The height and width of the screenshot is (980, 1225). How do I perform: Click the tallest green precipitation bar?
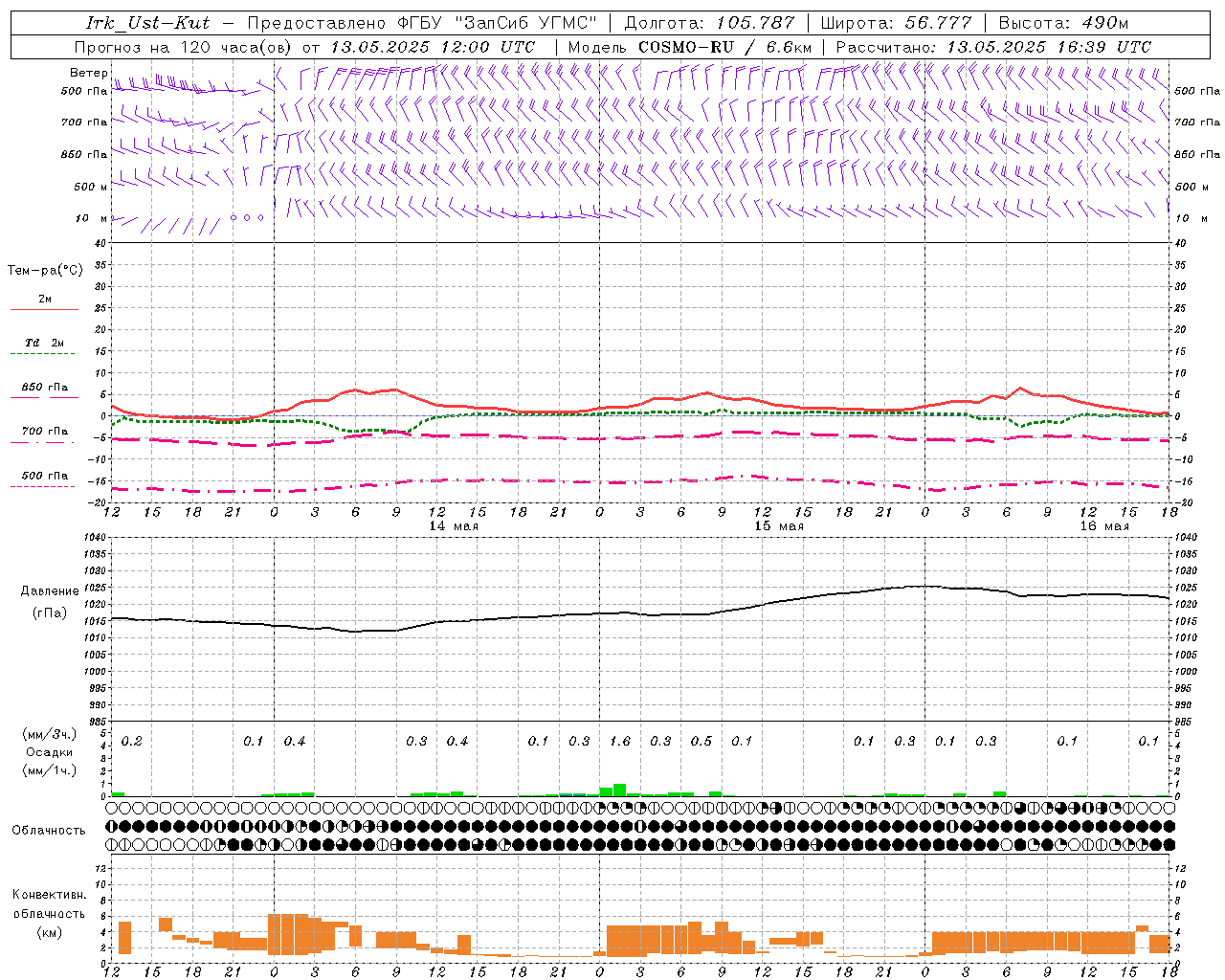pyautogui.click(x=619, y=790)
